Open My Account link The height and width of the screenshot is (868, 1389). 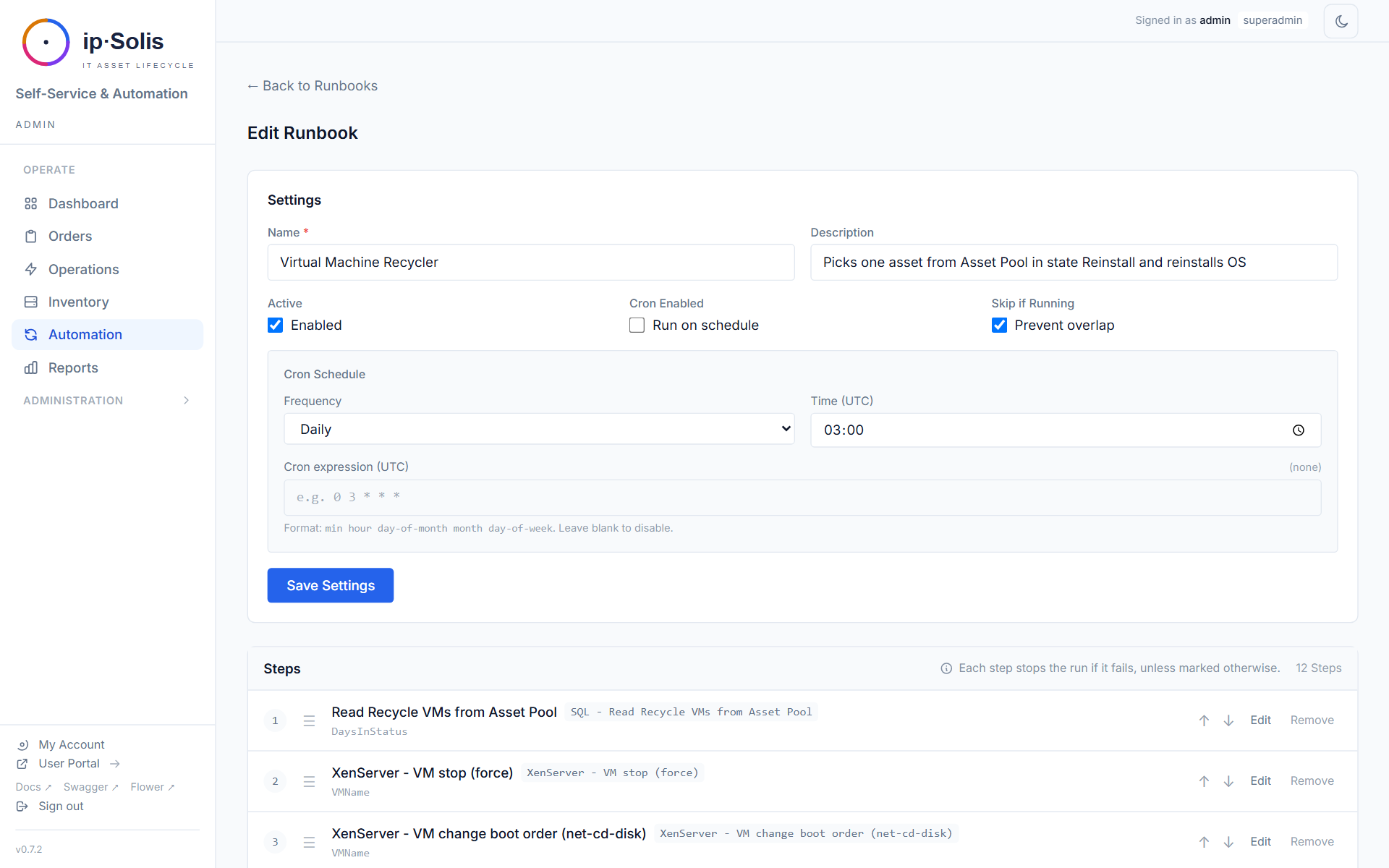[x=72, y=745]
